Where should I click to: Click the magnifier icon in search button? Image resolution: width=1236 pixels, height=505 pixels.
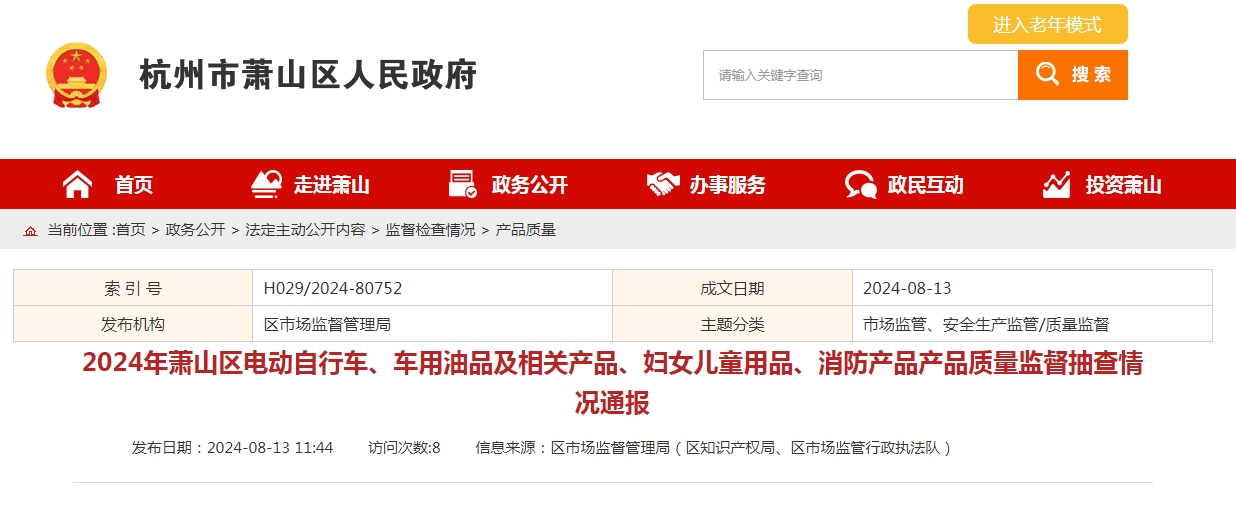1046,74
